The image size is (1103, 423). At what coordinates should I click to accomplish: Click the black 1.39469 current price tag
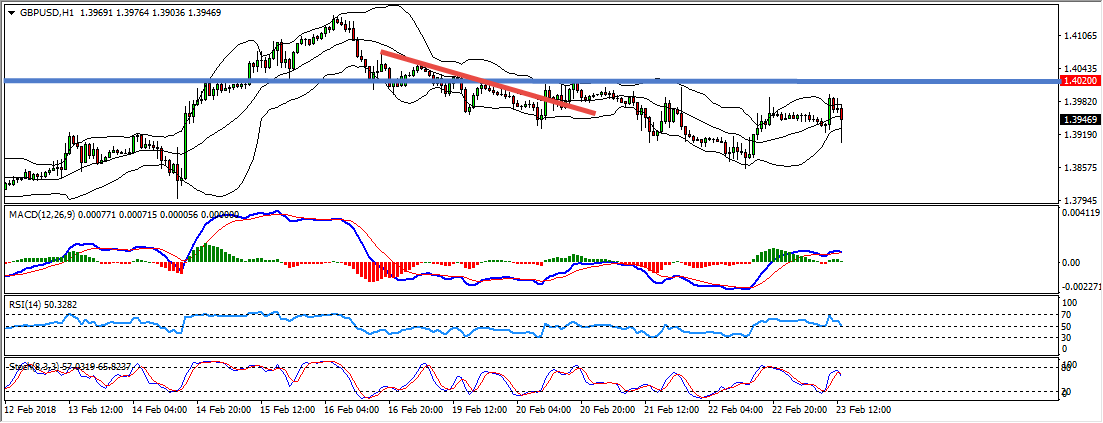(1079, 119)
